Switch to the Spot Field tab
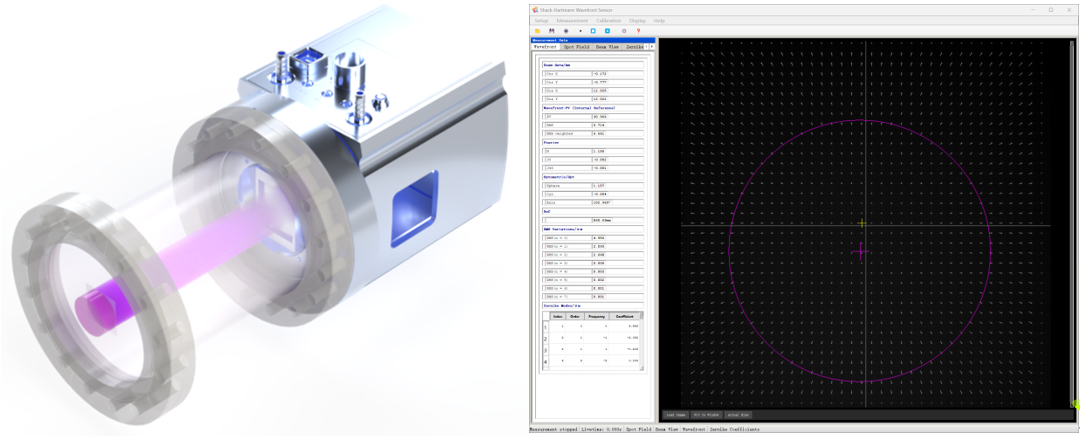Screen dimensions: 1080x438 click(575, 47)
